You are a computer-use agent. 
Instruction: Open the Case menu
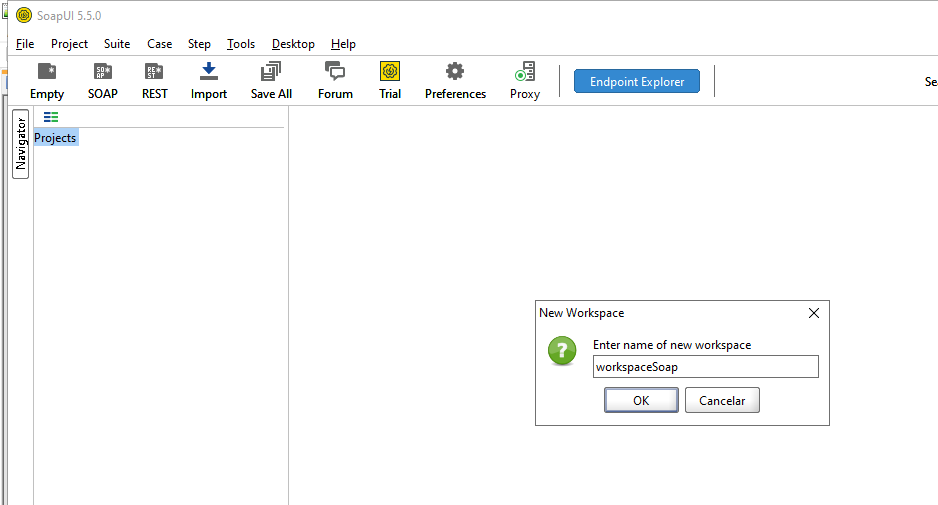click(x=159, y=44)
